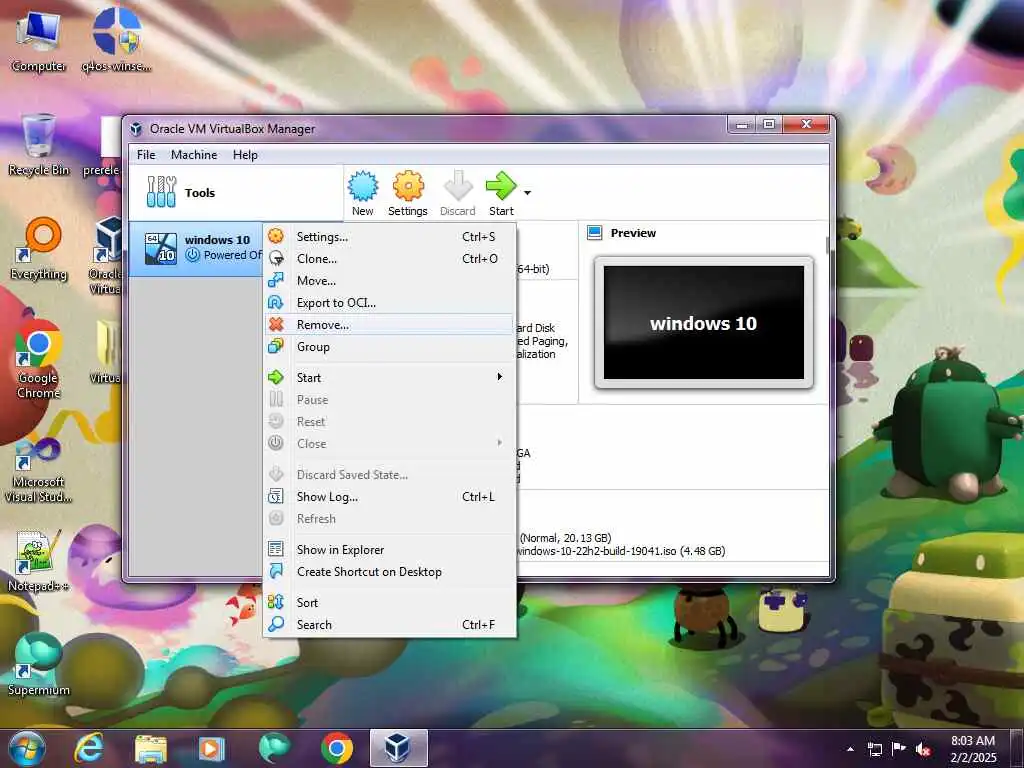
Task: Click the muted volume tray icon
Action: [923, 749]
